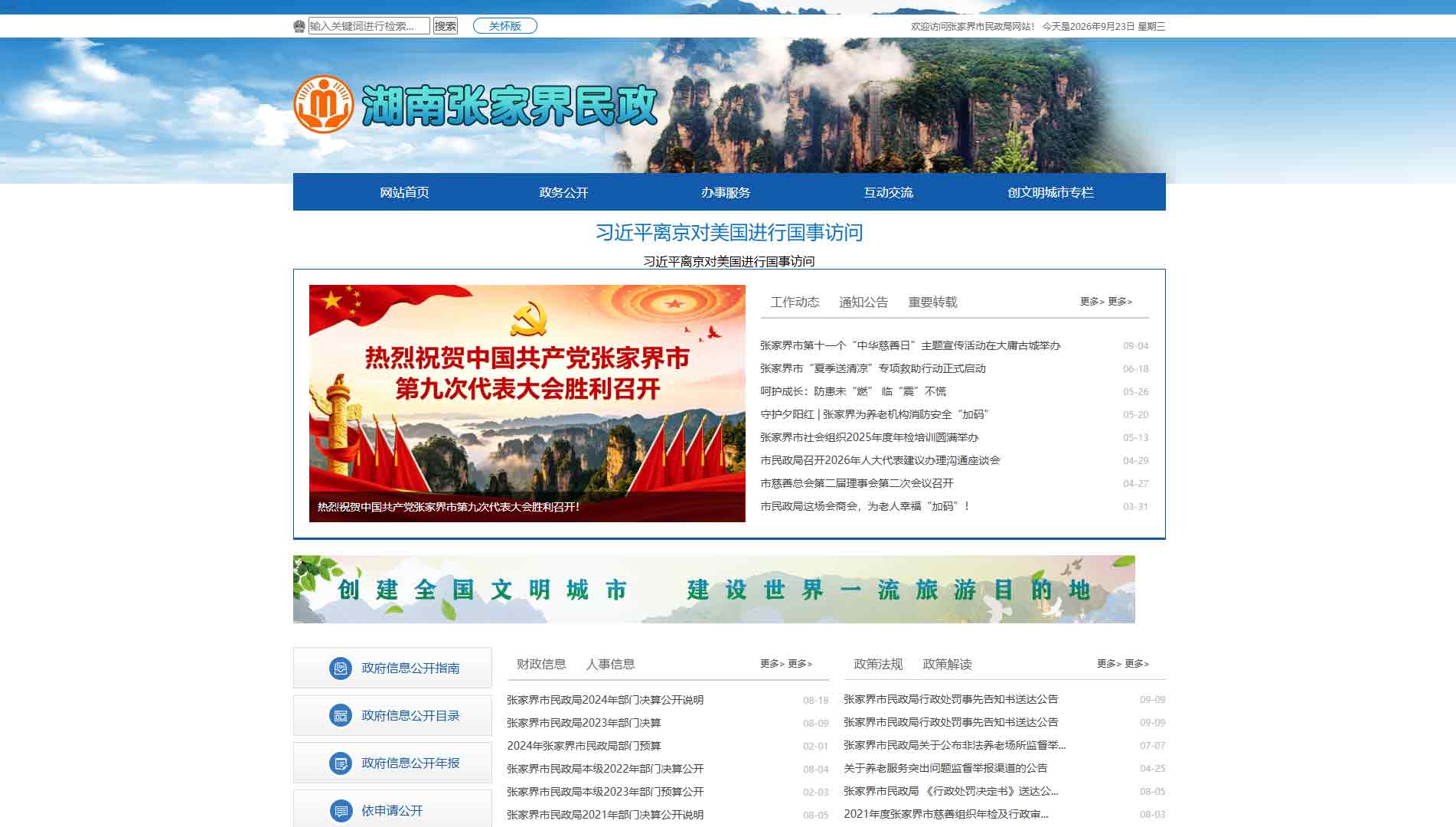This screenshot has width=1456, height=827.
Task: Open the 政务公开 navigation item
Action: click(x=564, y=192)
